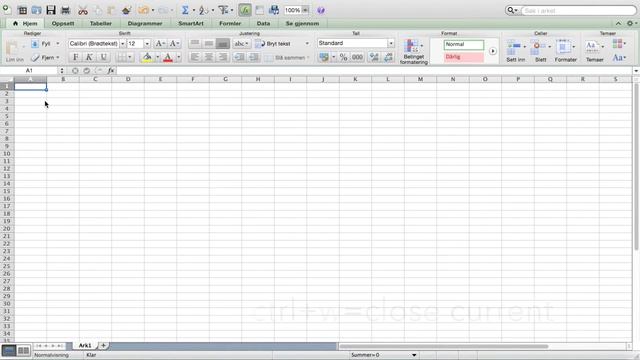
Task: Open Betinget formatering menu
Action: click(x=413, y=51)
